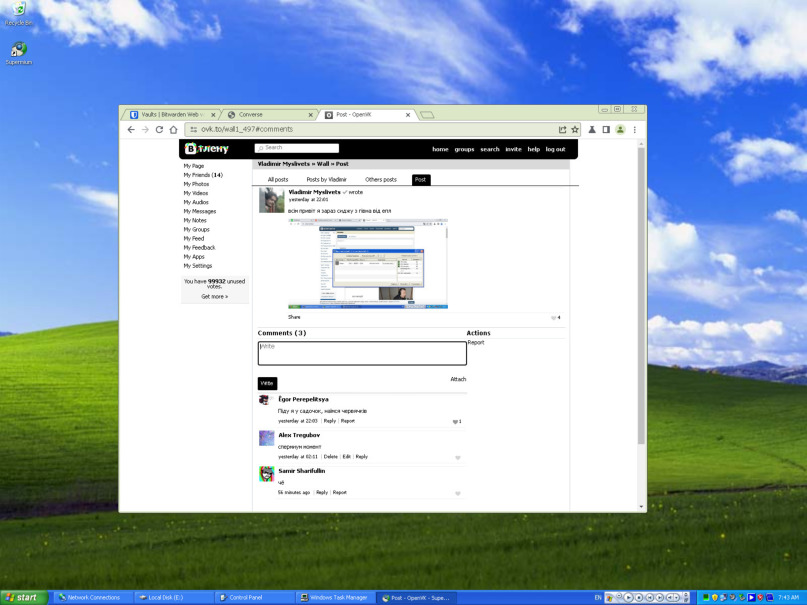Open the Windows Start menu
The image size is (807, 605).
21,597
